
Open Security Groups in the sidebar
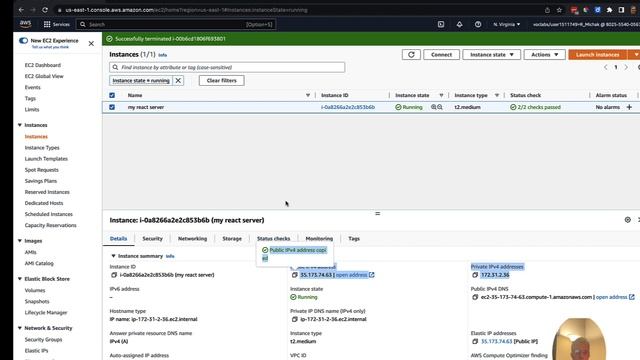(x=43, y=340)
